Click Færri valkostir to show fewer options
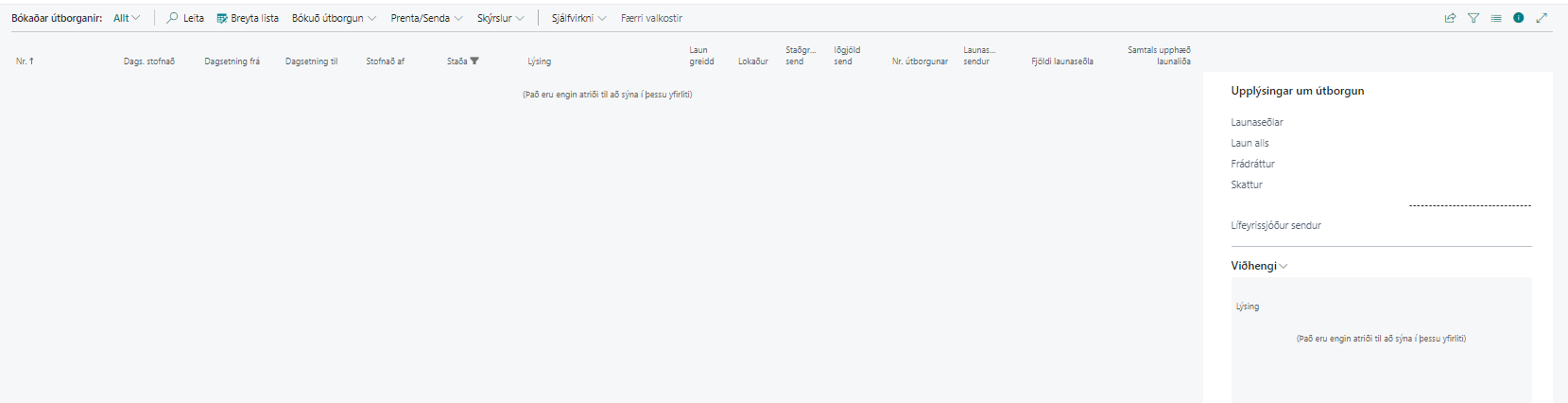 tap(651, 18)
